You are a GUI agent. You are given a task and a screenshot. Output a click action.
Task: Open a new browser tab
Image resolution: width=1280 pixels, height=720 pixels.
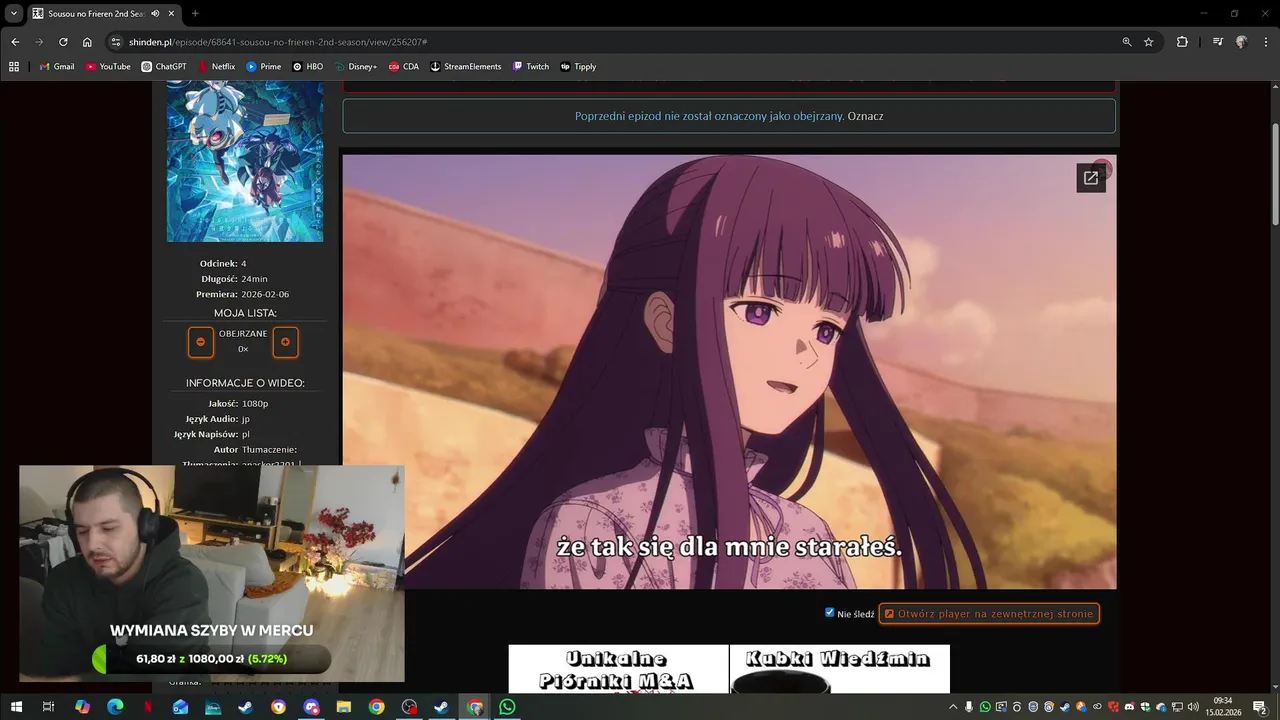[195, 14]
